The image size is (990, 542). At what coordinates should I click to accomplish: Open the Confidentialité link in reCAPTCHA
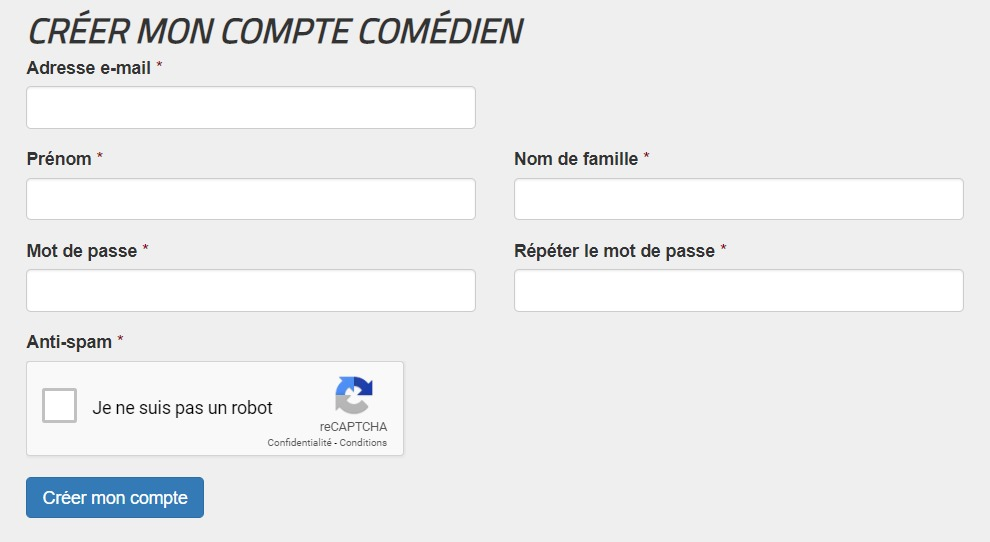click(x=299, y=443)
